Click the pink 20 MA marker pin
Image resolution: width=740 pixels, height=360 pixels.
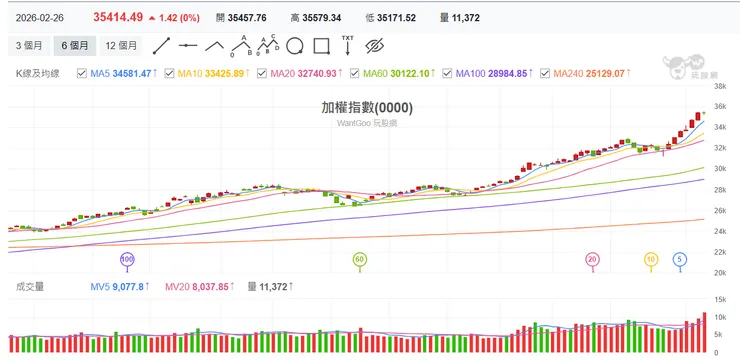tap(593, 259)
